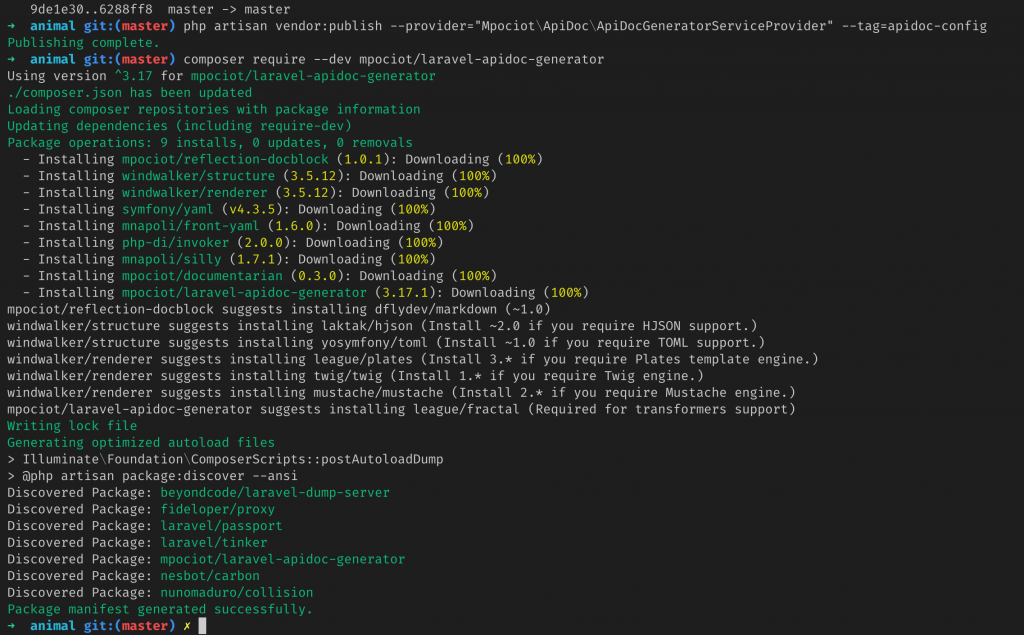
Task: Click 'Package manifest generated successfully.' line
Action: pyautogui.click(x=160, y=609)
